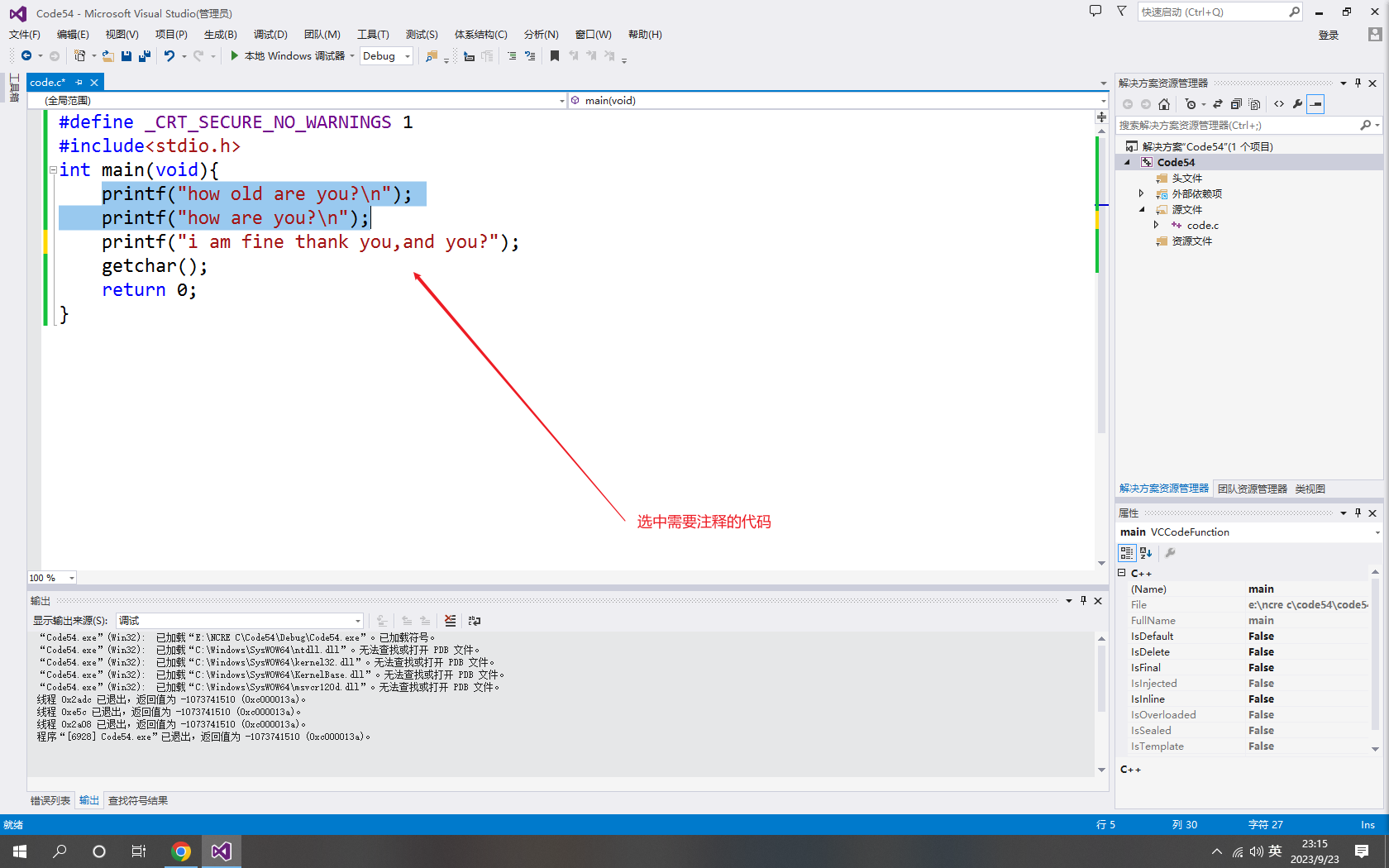Toggle auto-hide pin on Properties panel
This screenshot has width=1389, height=868.
[1358, 513]
